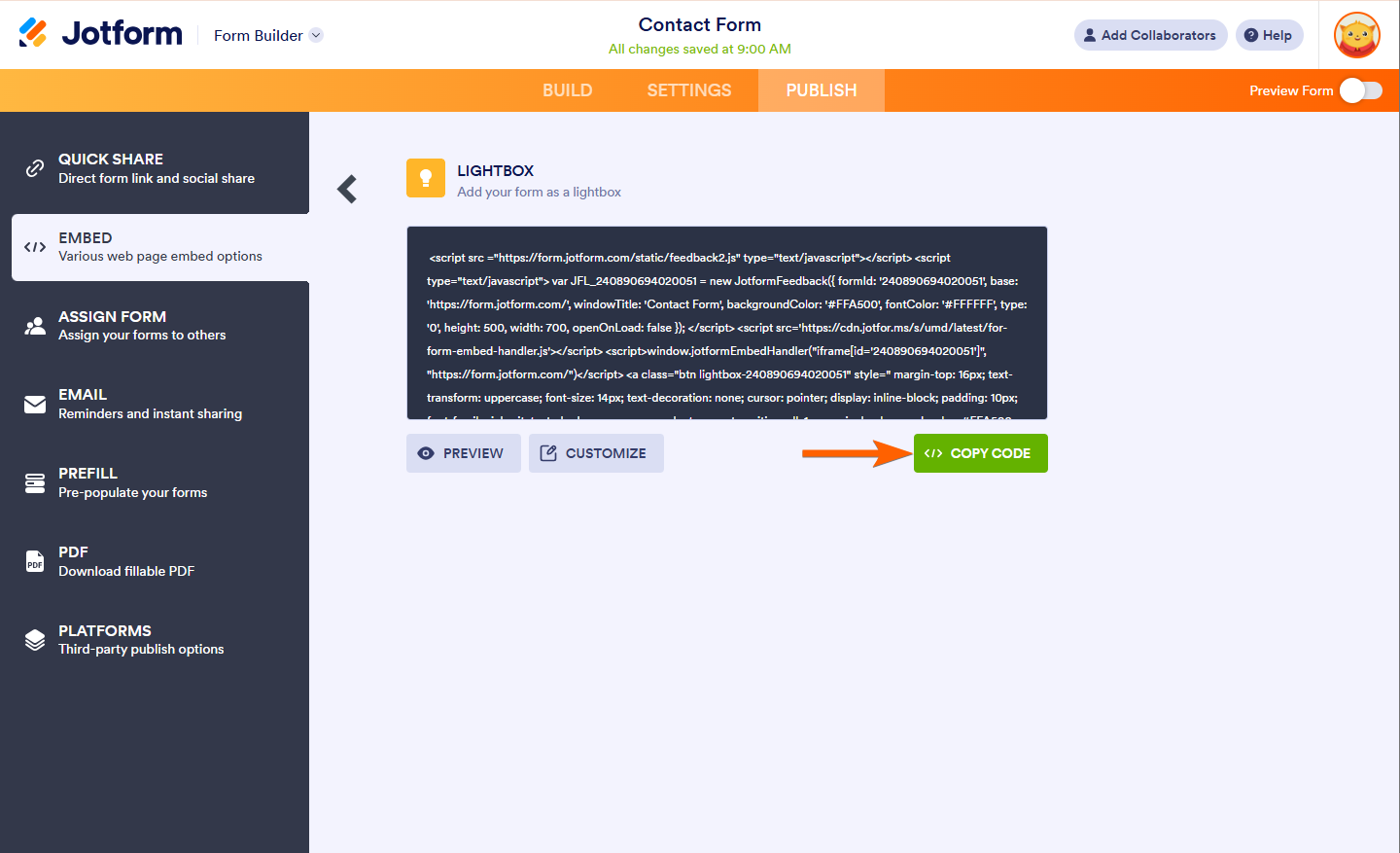Select the Embed sidebar section label
This screenshot has width=1400, height=853.
click(86, 237)
